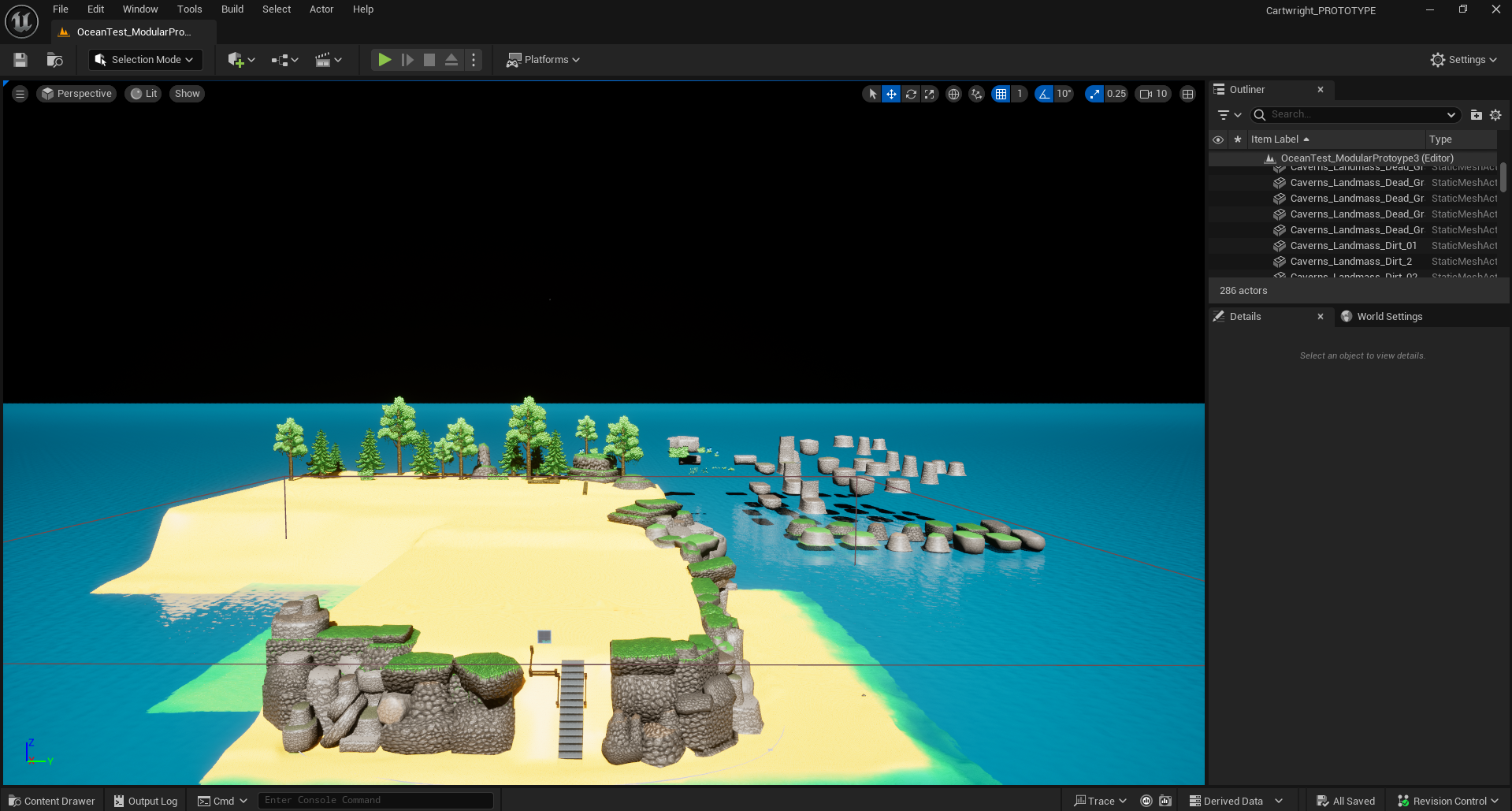This screenshot has width=1512, height=811.
Task: Open the quick add actor menu
Action: click(241, 60)
